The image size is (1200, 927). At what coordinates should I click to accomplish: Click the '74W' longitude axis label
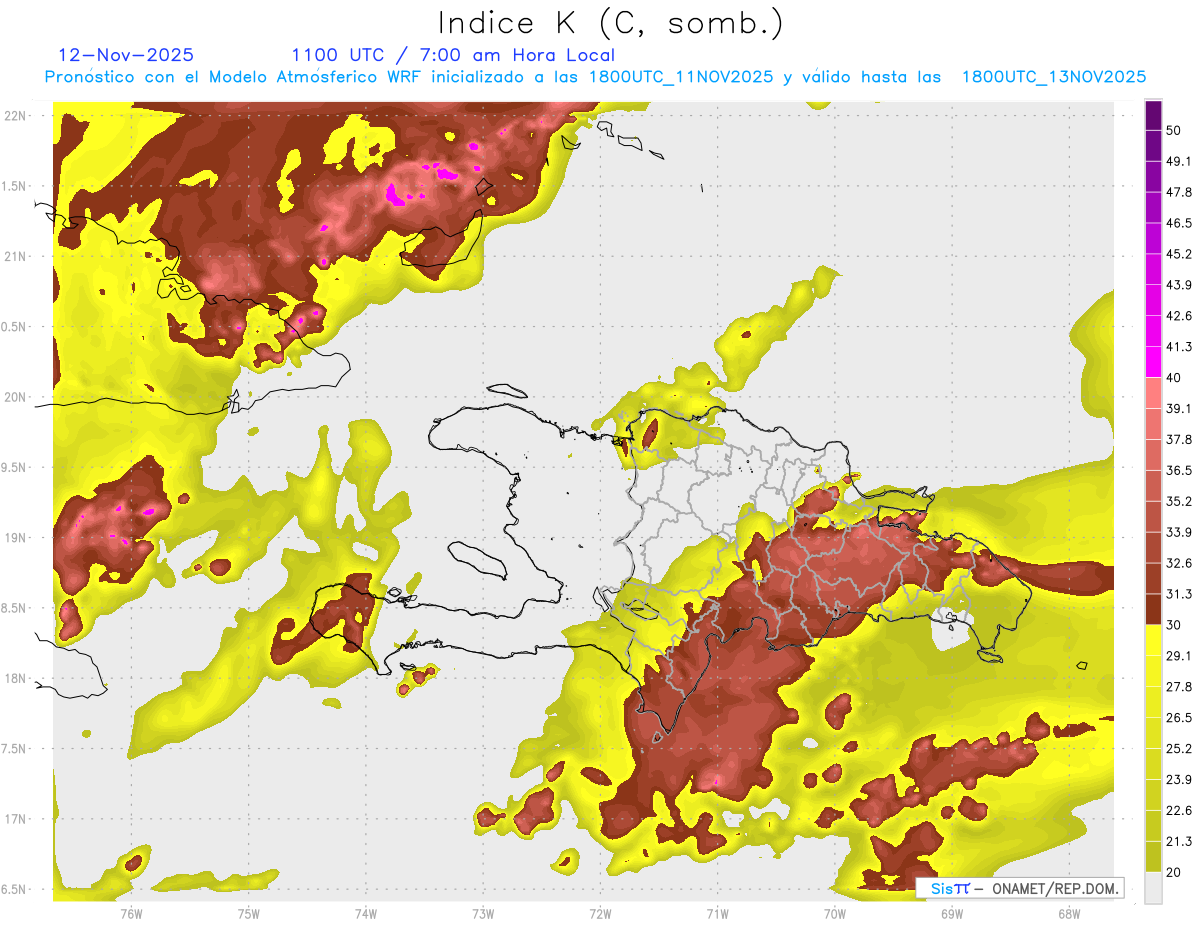point(366,913)
